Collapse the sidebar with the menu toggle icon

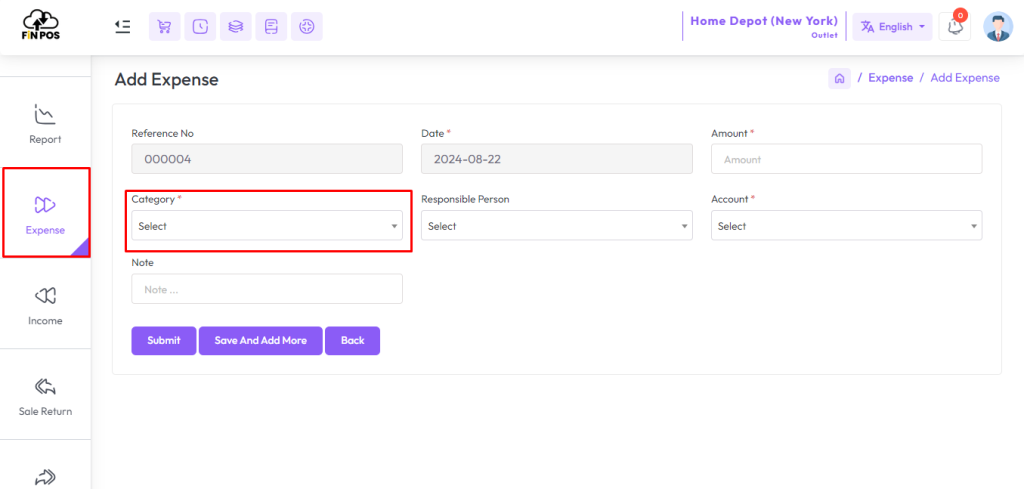point(122,27)
